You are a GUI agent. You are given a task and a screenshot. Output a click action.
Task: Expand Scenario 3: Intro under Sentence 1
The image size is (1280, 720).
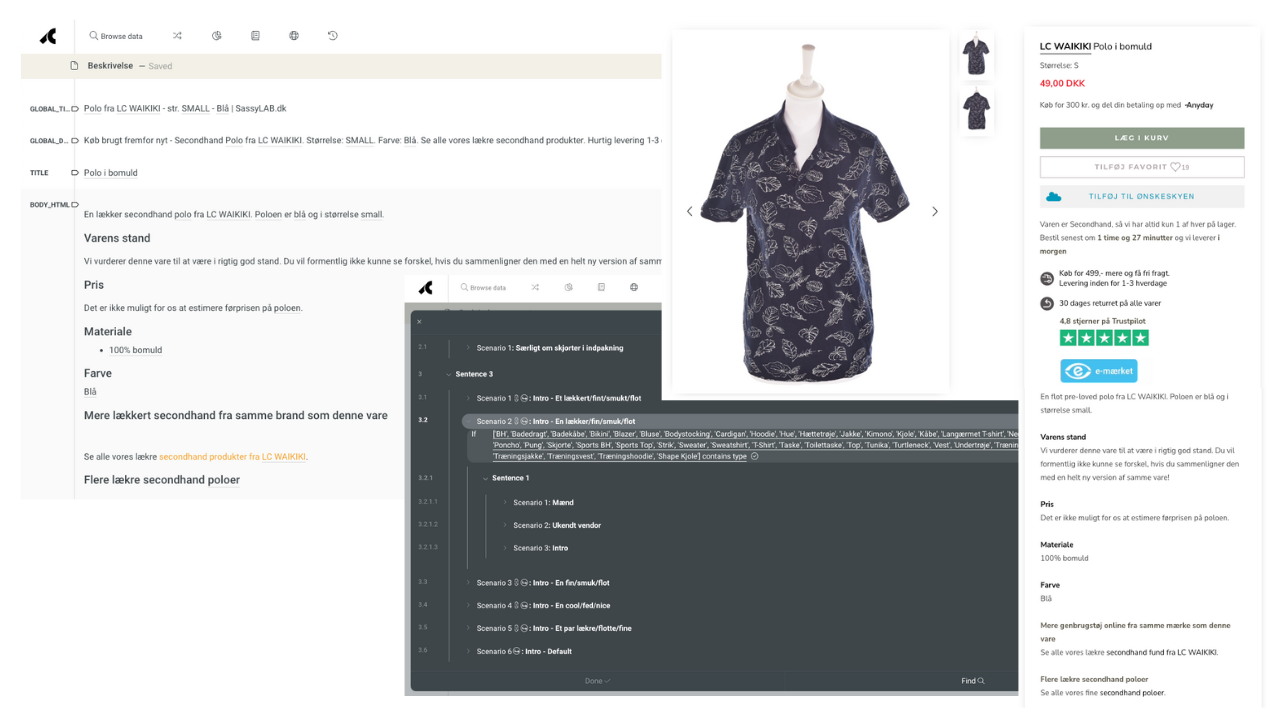505,548
